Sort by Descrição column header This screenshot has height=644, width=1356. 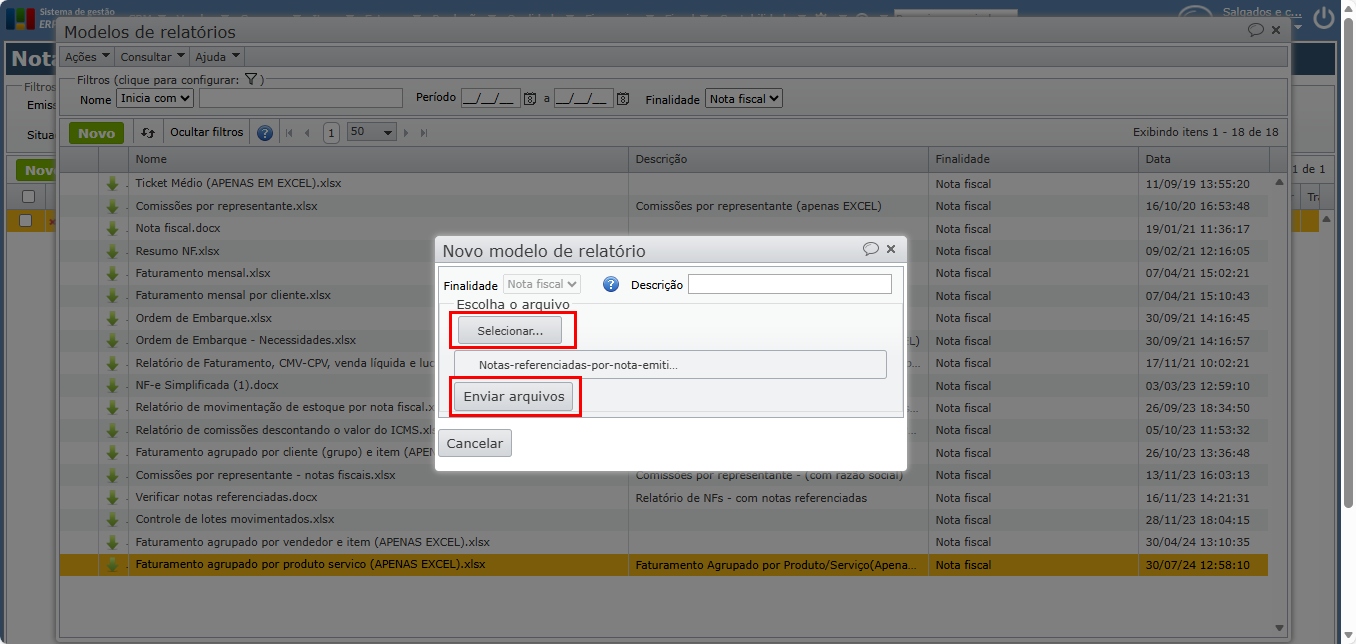tap(778, 159)
